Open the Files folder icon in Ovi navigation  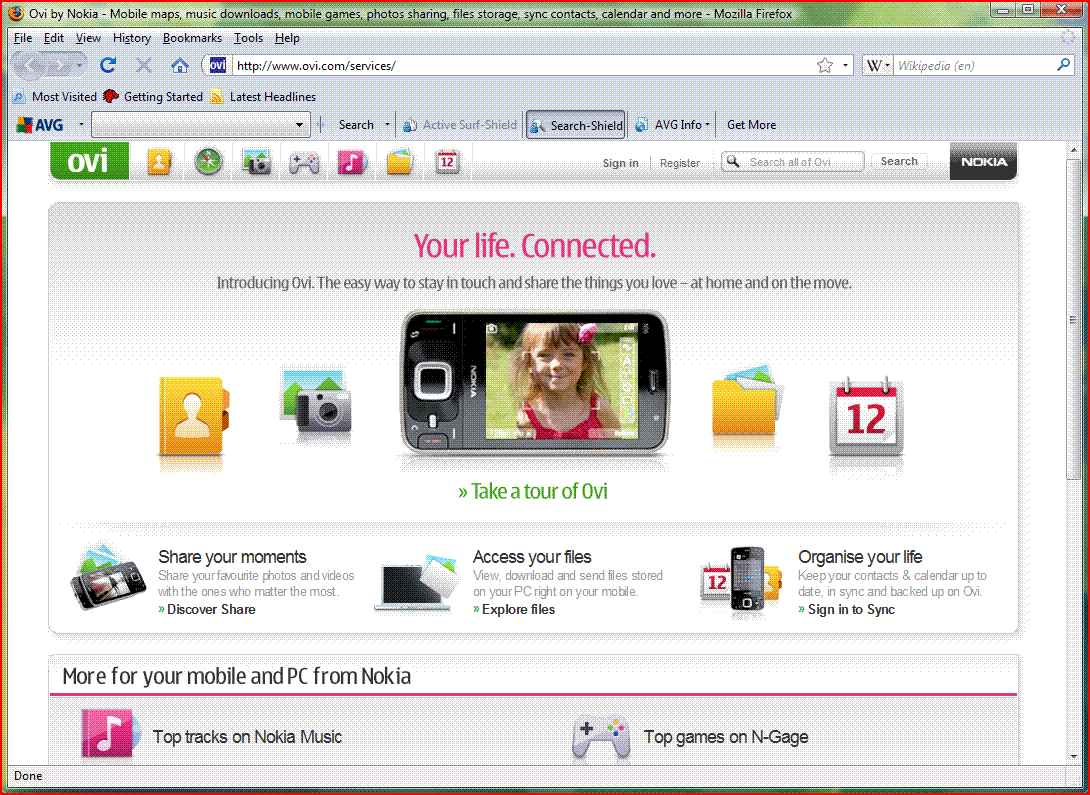[x=400, y=163]
